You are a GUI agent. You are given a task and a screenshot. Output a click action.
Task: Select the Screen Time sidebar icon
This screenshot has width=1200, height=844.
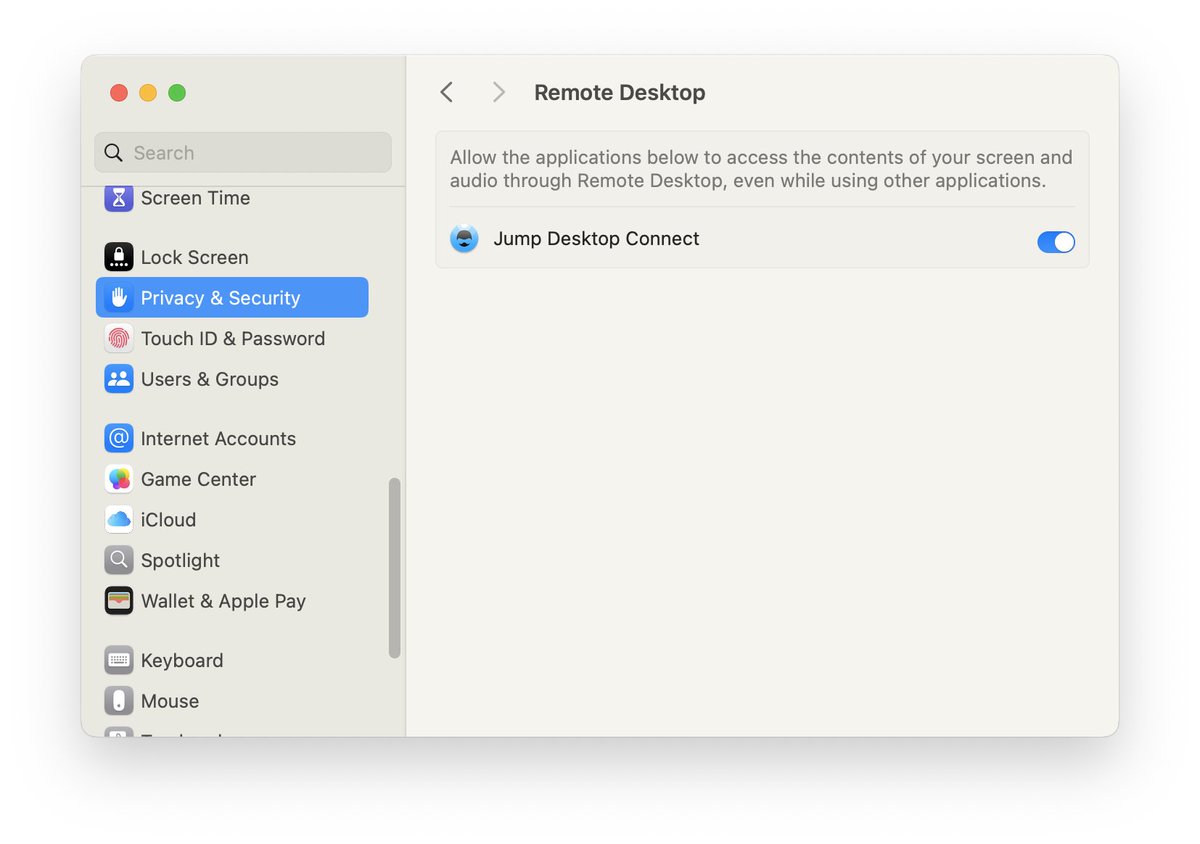(x=118, y=198)
